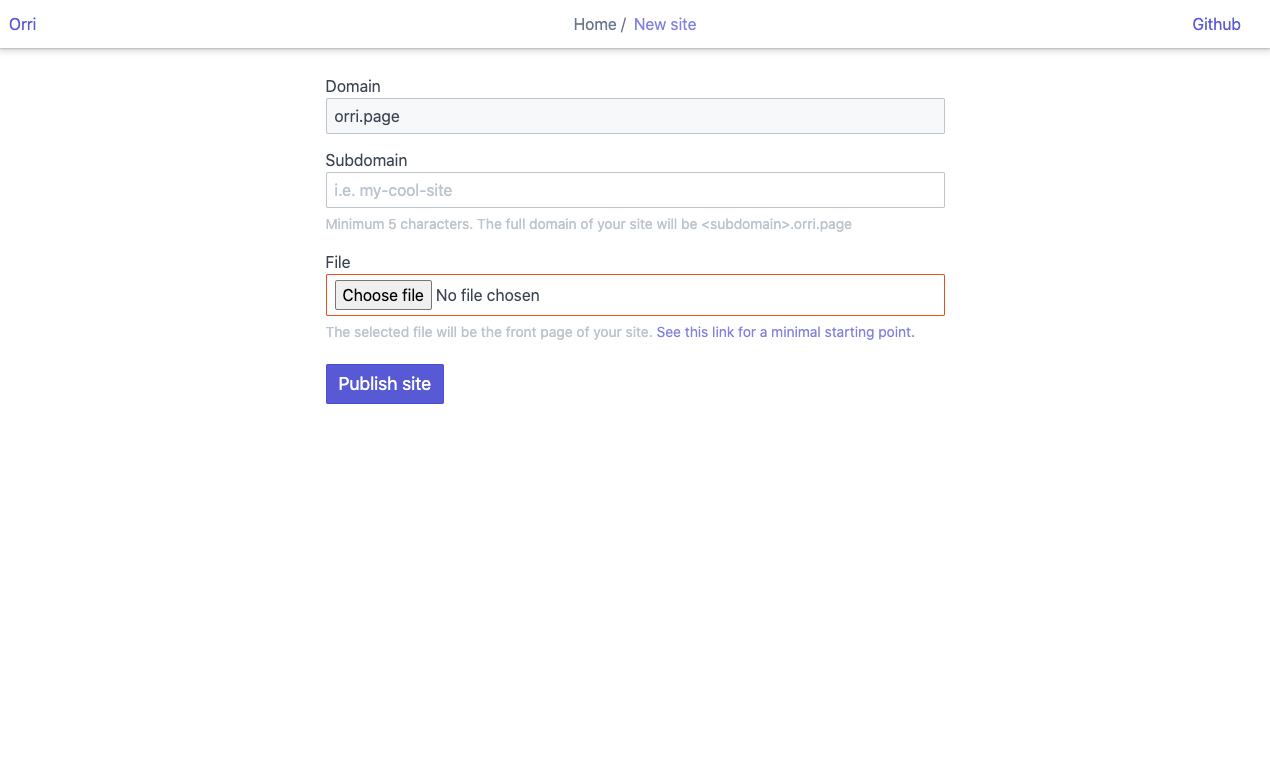
Task: Select the New site breadcrumb
Action: click(x=664, y=24)
